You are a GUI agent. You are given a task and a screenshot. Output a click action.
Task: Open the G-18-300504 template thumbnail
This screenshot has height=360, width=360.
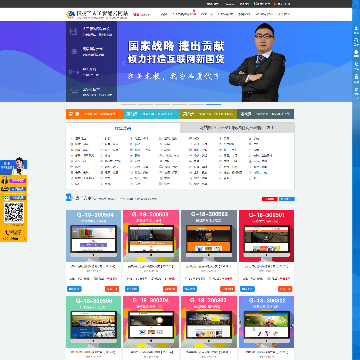tap(94, 236)
